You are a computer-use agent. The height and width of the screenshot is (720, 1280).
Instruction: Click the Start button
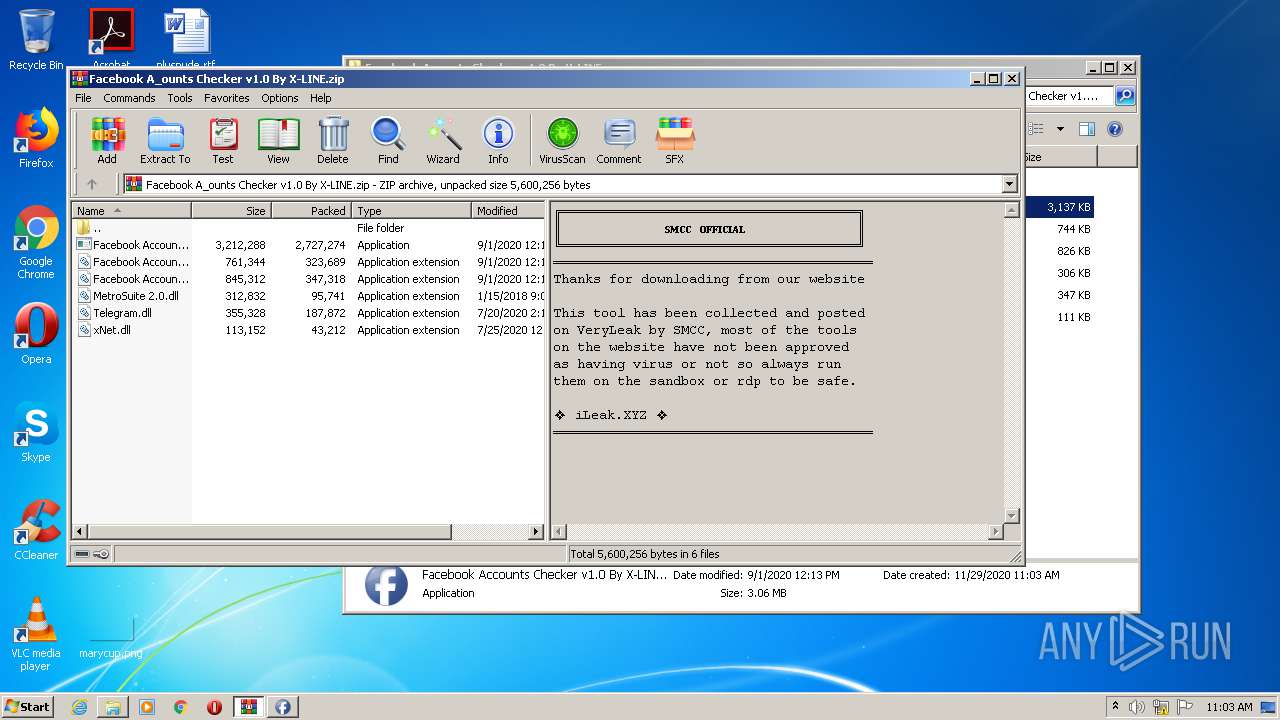click(27, 707)
